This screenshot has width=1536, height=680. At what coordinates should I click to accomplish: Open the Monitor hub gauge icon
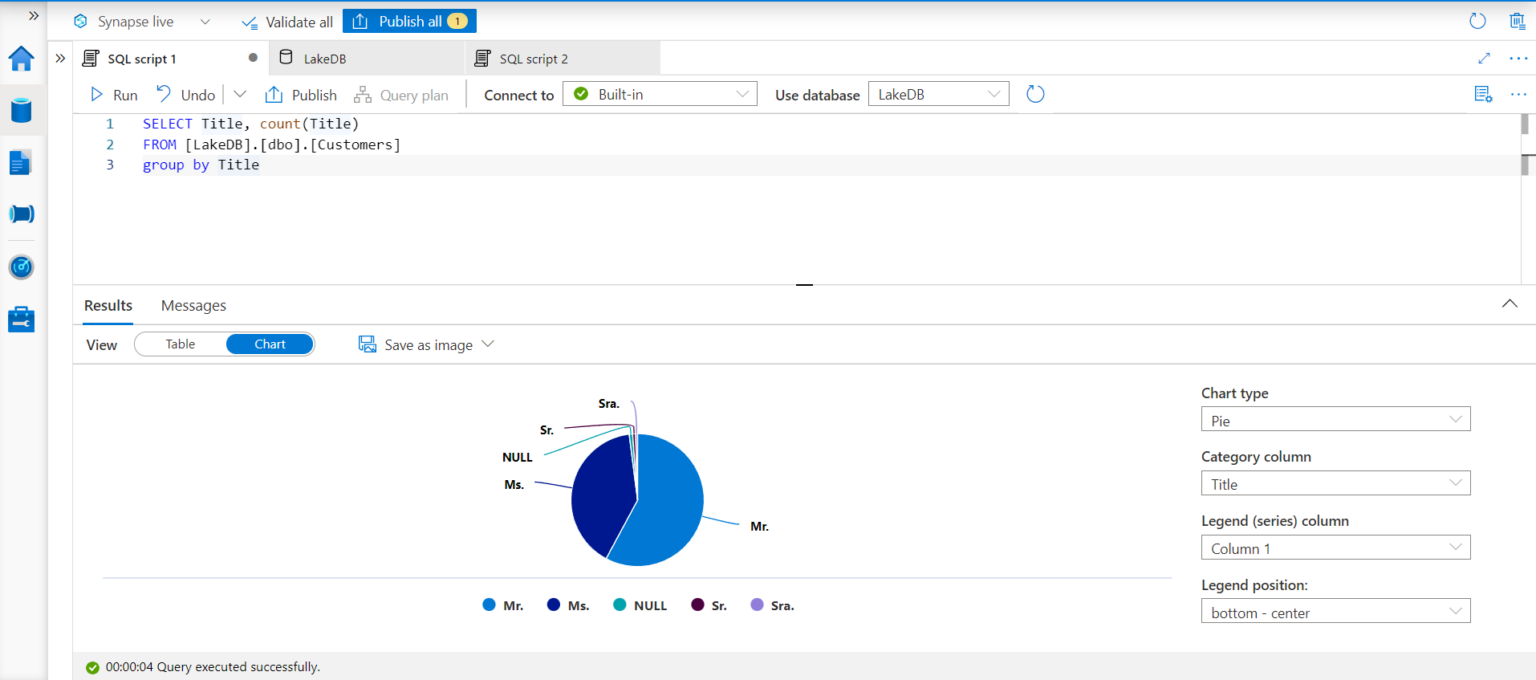click(x=21, y=267)
